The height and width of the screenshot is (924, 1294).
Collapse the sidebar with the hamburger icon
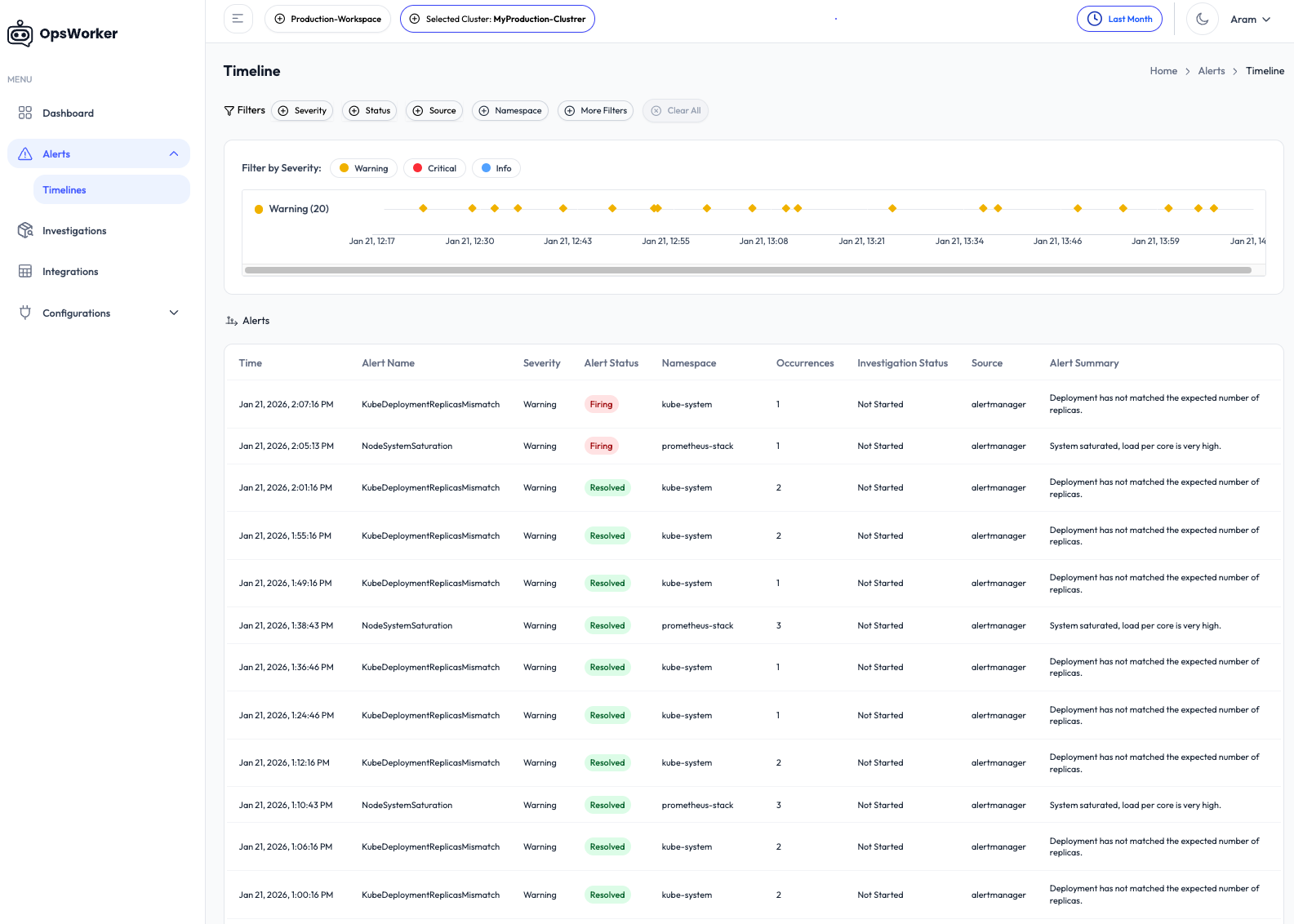tap(238, 19)
